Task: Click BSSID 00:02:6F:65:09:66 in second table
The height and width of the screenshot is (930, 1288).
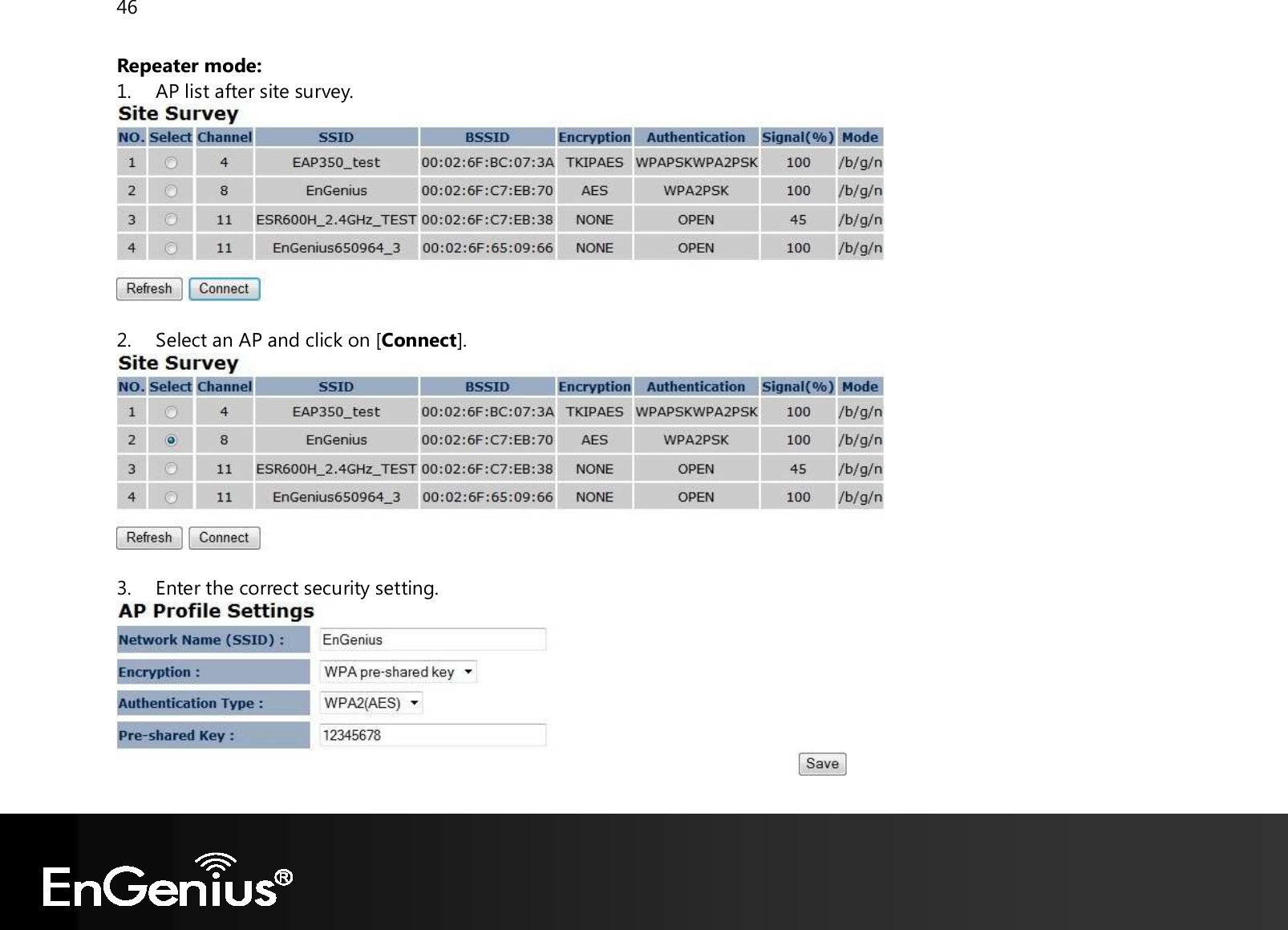Action: coord(488,497)
